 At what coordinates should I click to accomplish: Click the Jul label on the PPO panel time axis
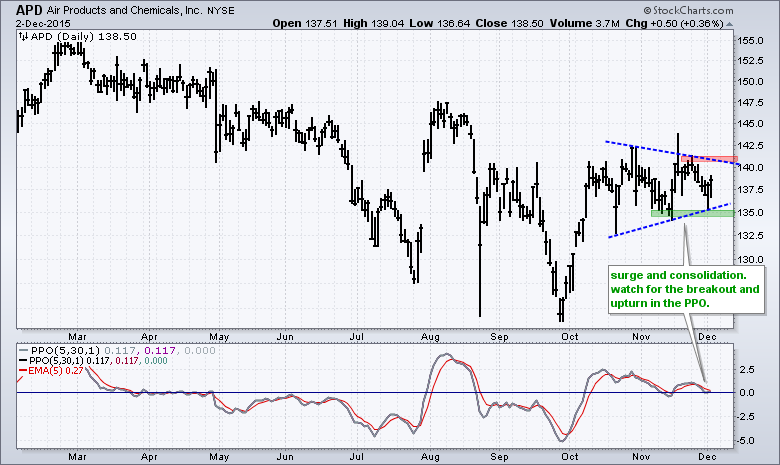click(357, 457)
